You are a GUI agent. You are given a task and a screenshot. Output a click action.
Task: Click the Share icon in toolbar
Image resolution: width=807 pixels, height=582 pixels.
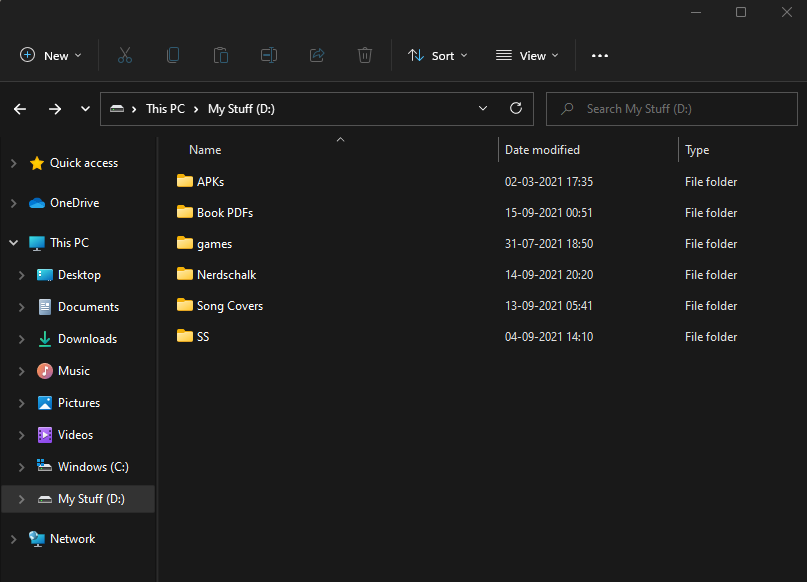[317, 56]
